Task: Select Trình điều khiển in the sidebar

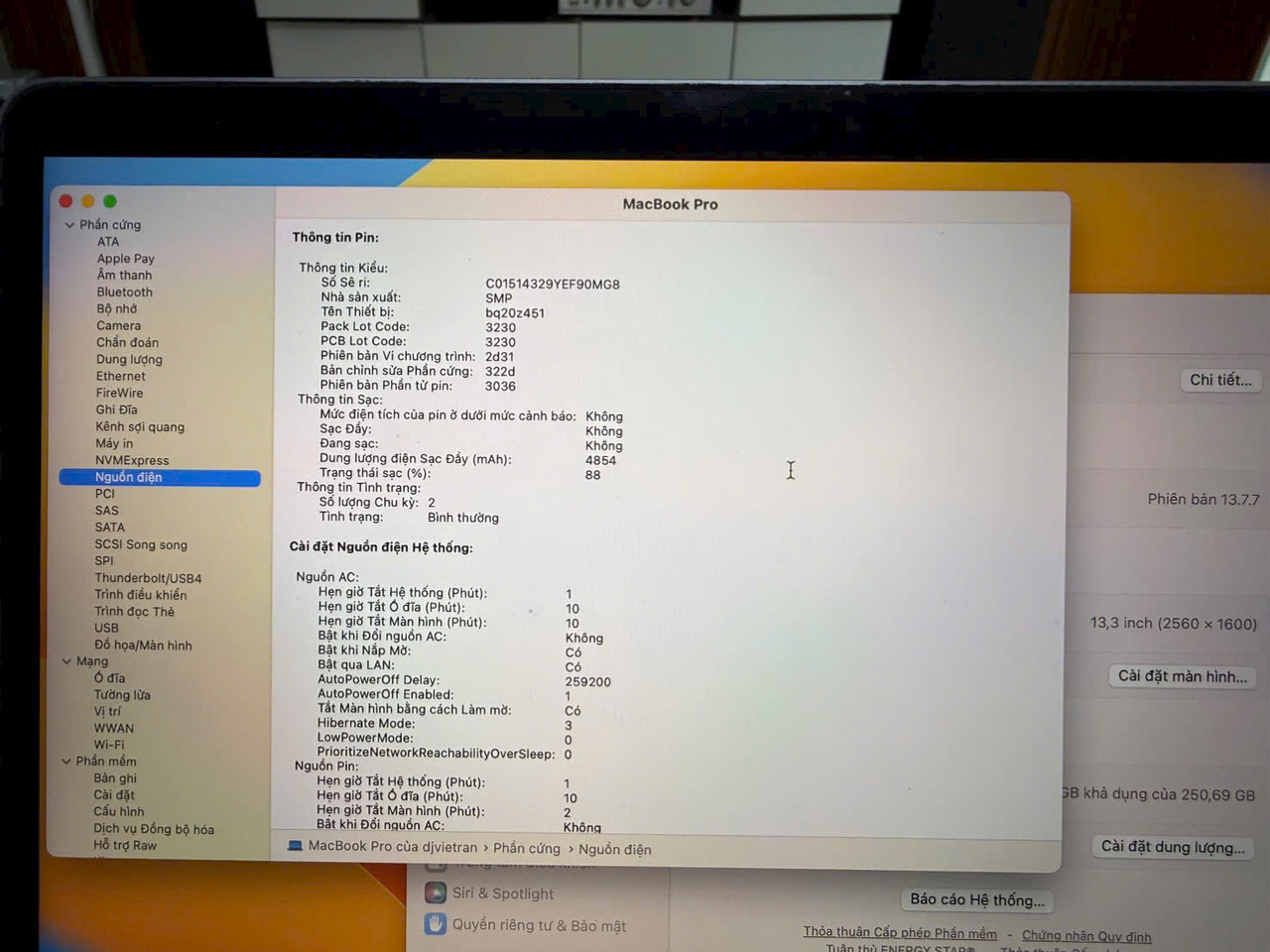Action: point(141,595)
